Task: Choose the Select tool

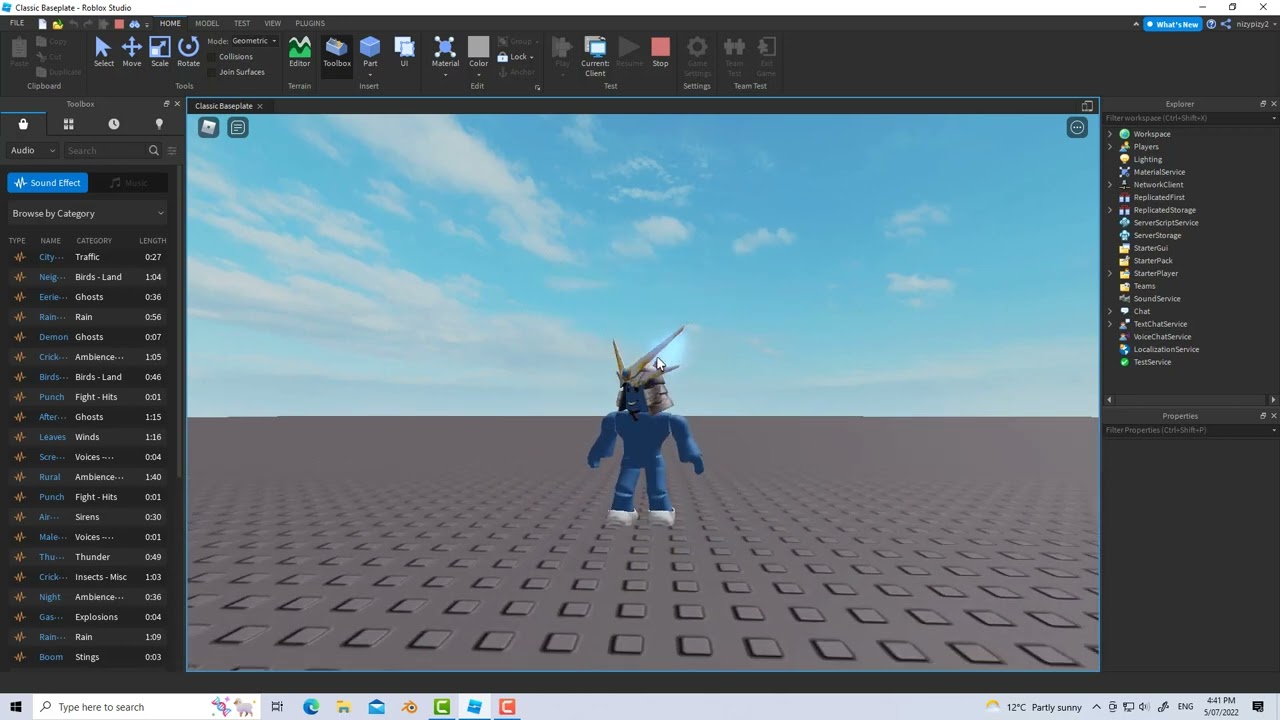Action: tap(103, 52)
